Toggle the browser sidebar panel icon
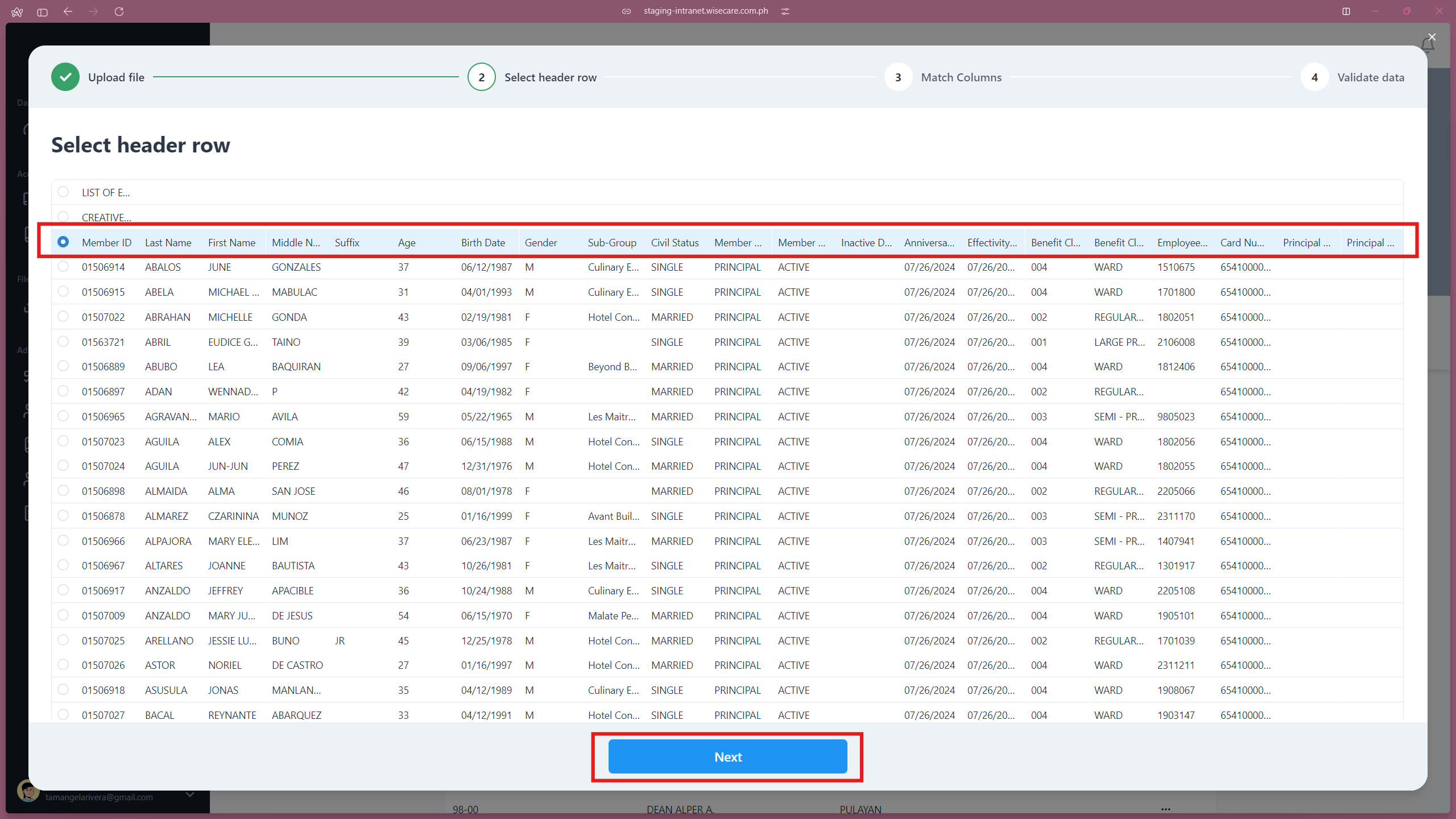Screen dimensions: 1456x819 (x=42, y=11)
